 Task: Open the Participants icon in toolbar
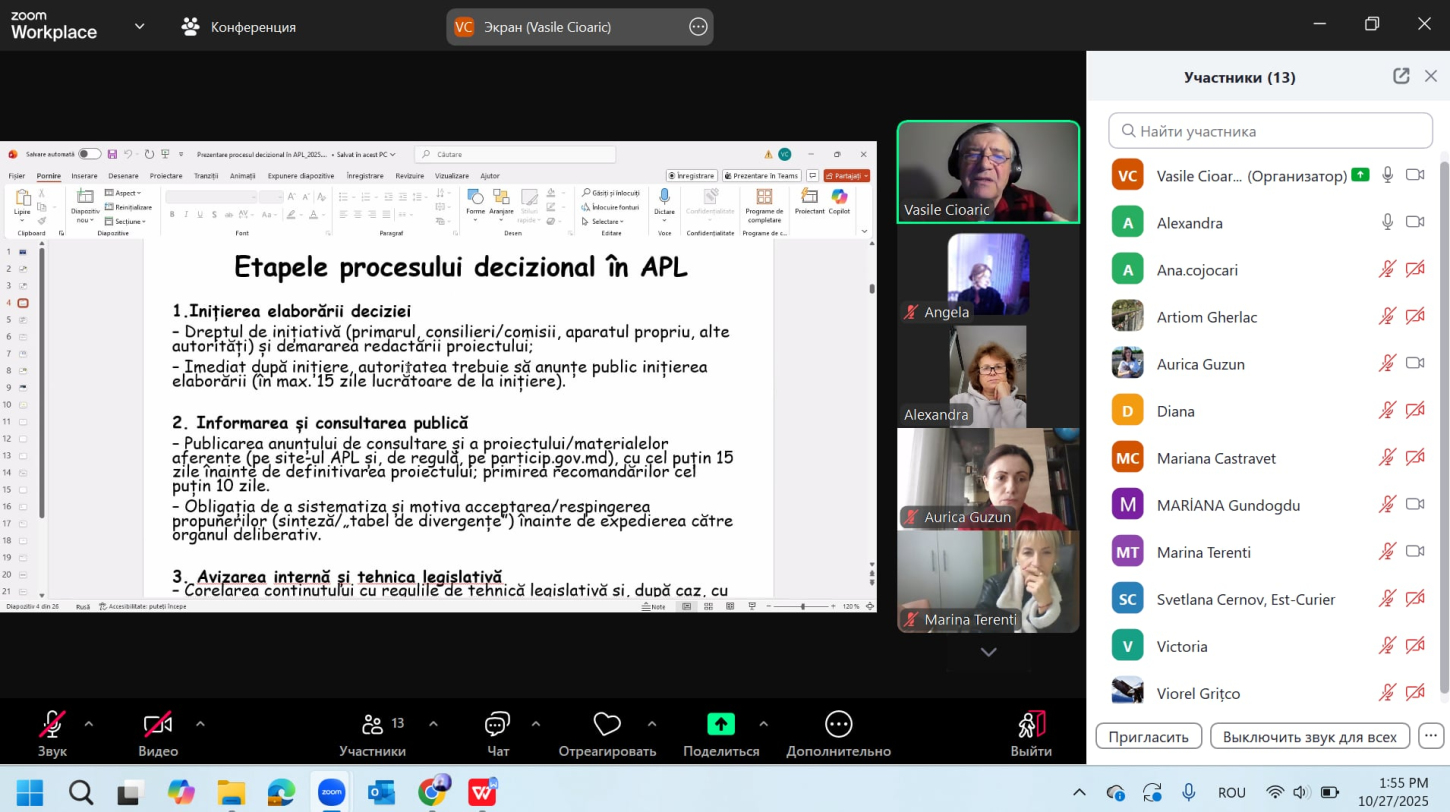(373, 725)
